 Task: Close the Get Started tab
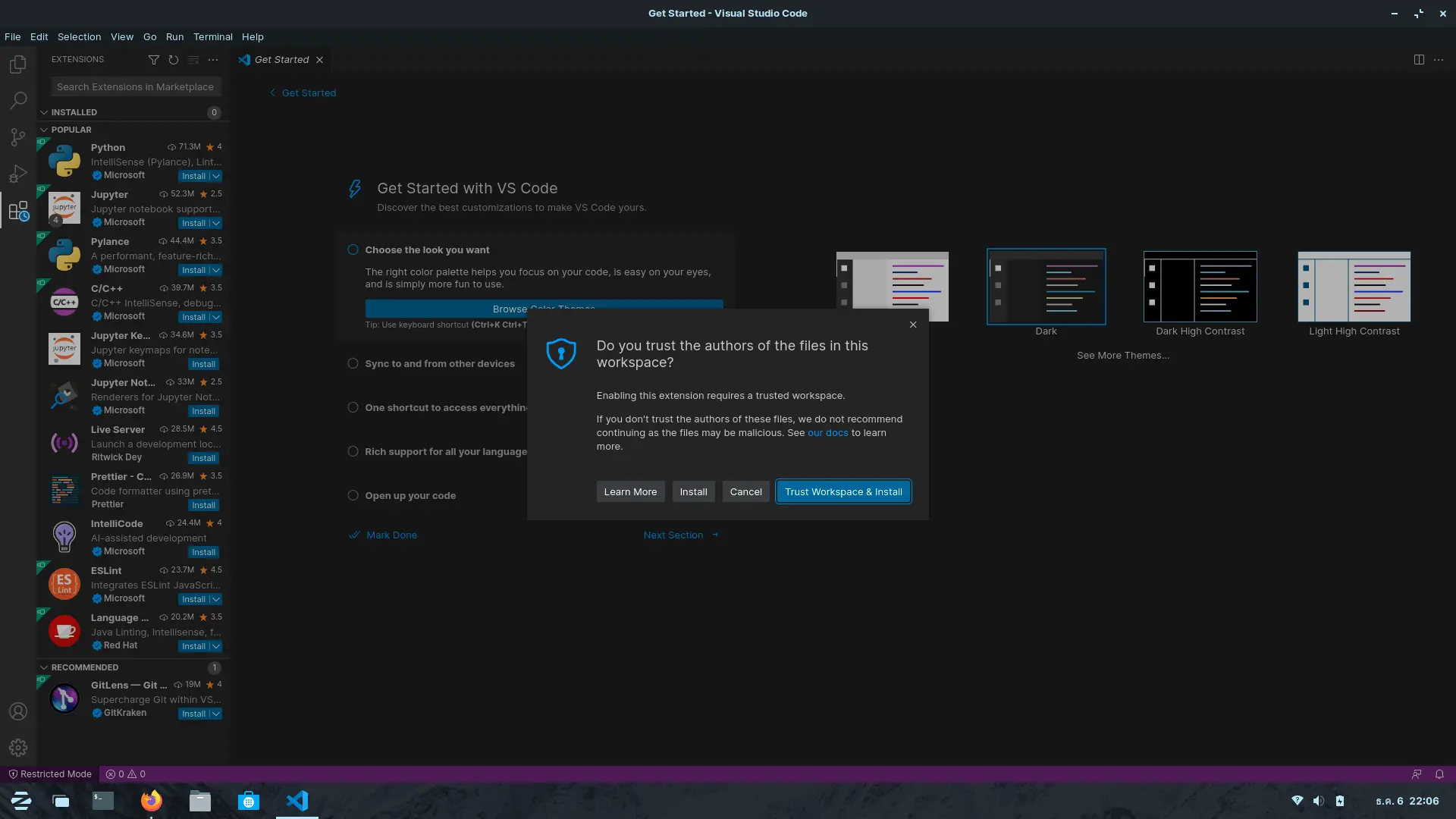pos(319,60)
